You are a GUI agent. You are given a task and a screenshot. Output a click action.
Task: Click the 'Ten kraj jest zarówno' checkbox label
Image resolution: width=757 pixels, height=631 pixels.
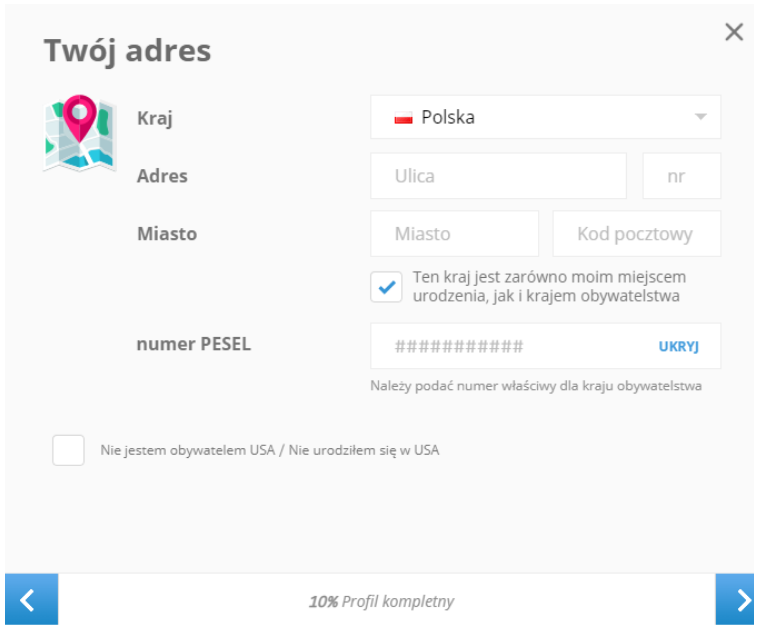click(549, 287)
